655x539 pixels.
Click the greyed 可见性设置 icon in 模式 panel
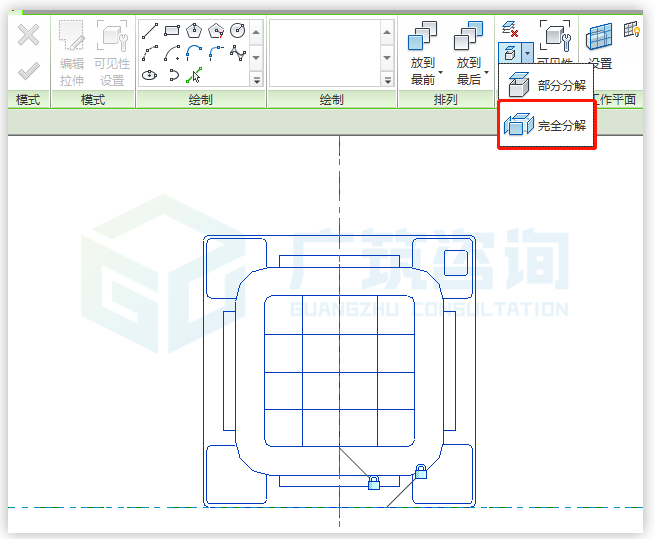pyautogui.click(x=112, y=36)
